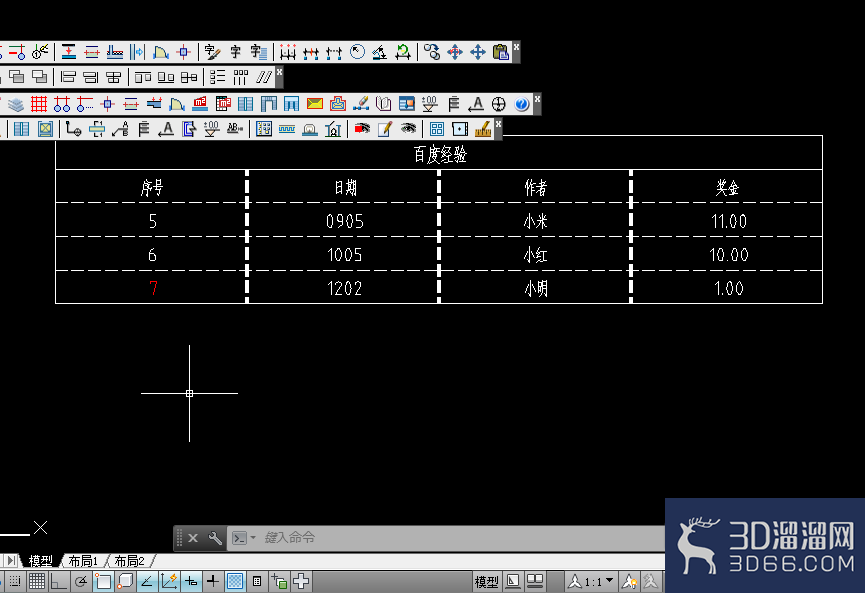The height and width of the screenshot is (593, 865).
Task: Click the 小红 author cell
Action: click(x=535, y=254)
